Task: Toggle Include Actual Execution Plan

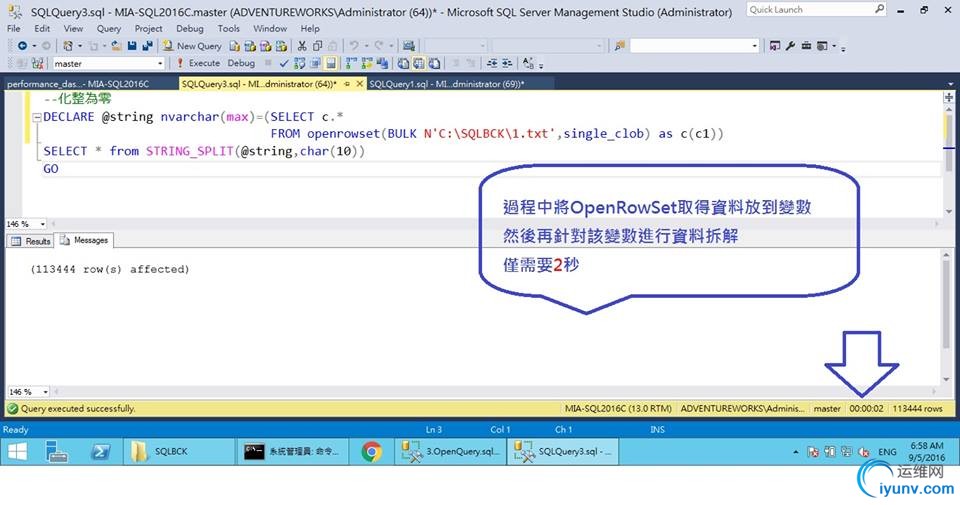Action: click(x=349, y=63)
